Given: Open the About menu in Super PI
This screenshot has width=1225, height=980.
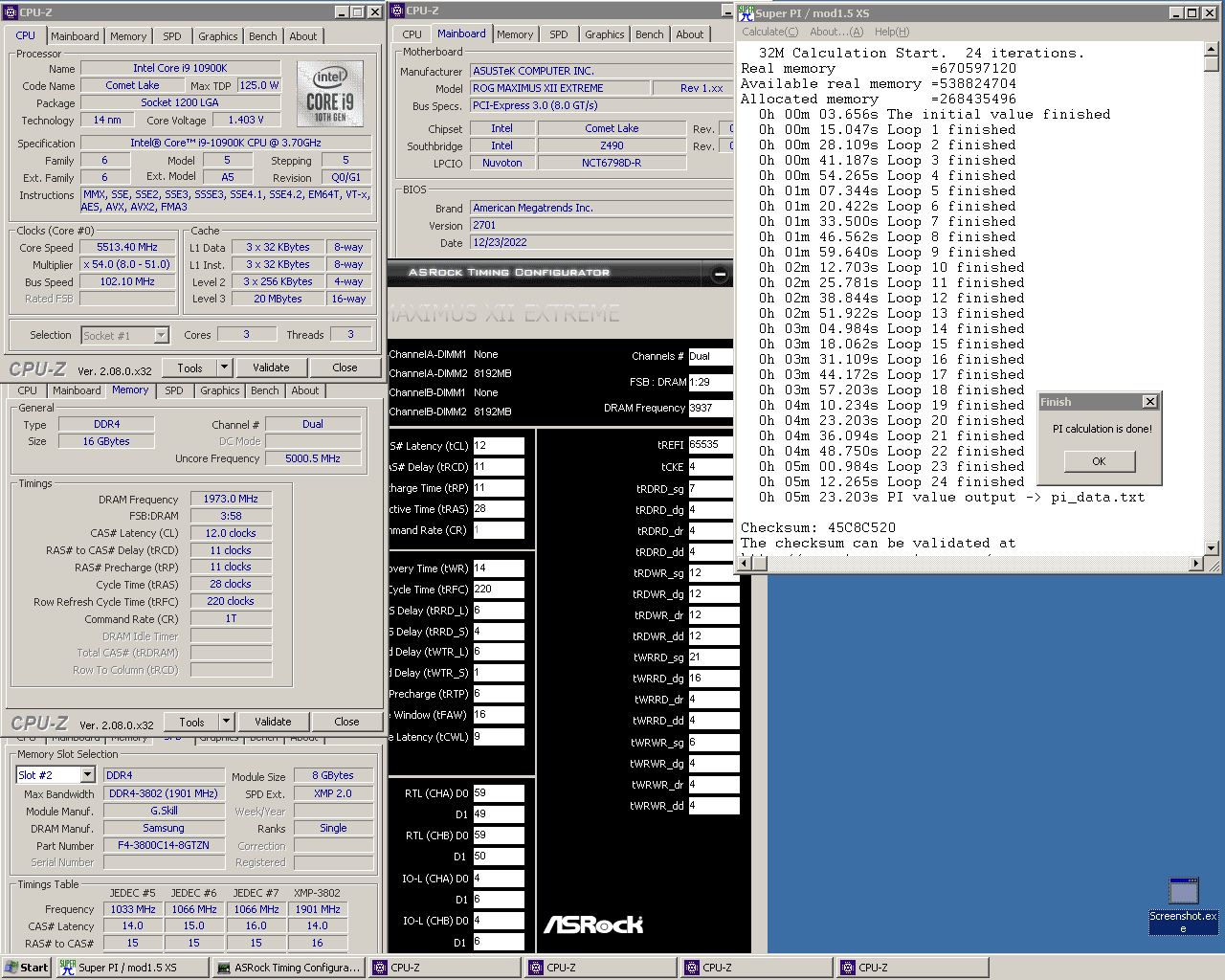Looking at the screenshot, I should (836, 32).
